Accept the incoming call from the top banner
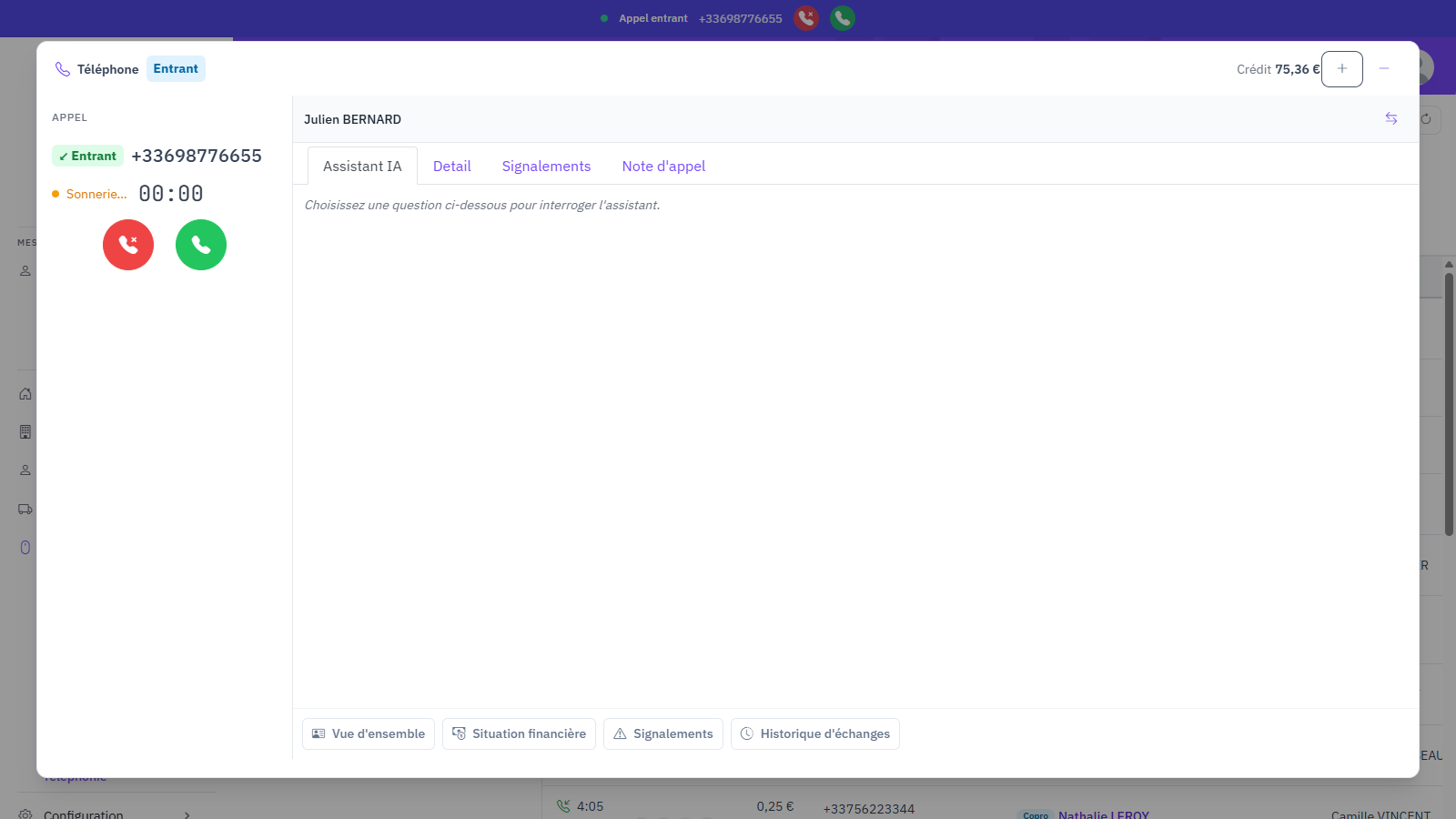 pos(843,18)
